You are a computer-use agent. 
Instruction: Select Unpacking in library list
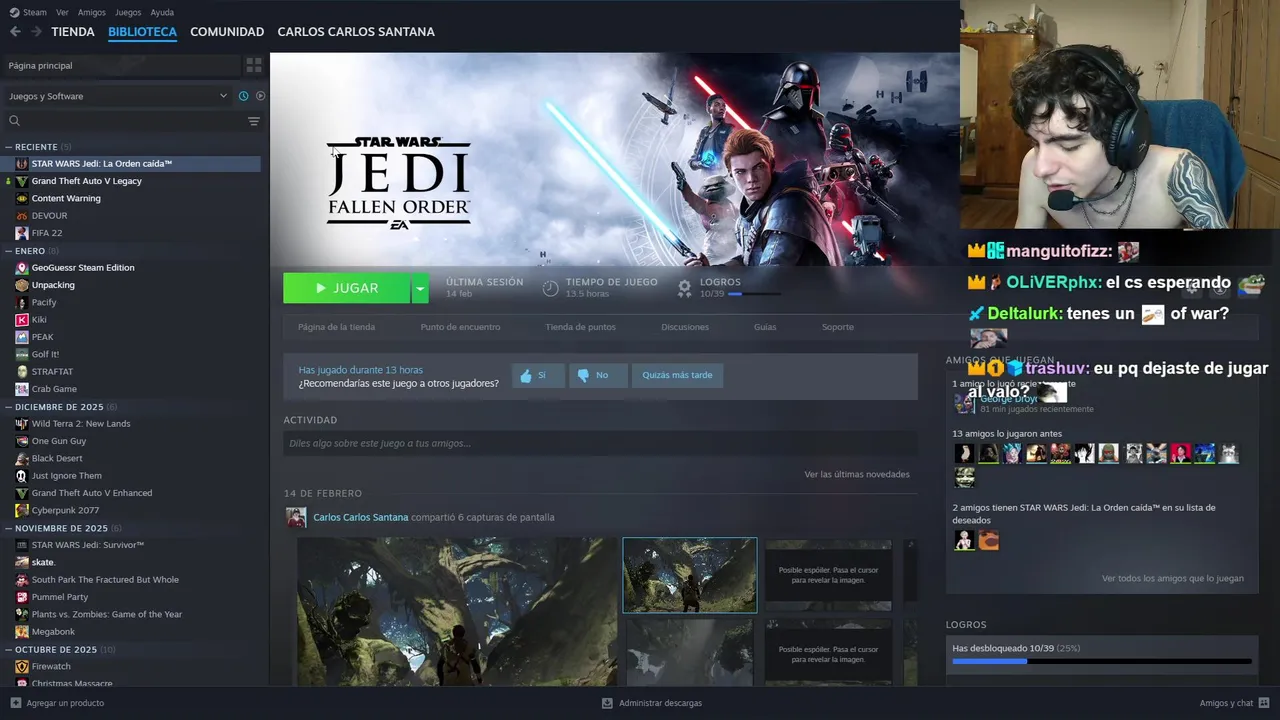click(53, 285)
